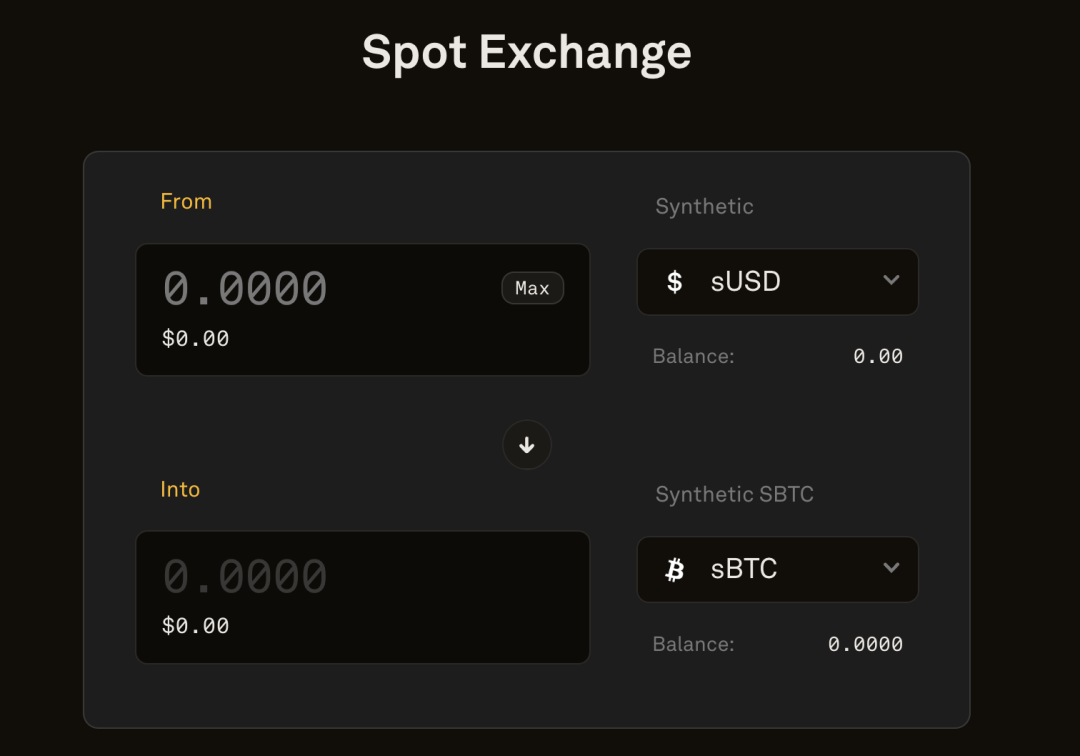Click the sBTC Balance value
Screen dimensions: 1080x756
(867, 644)
